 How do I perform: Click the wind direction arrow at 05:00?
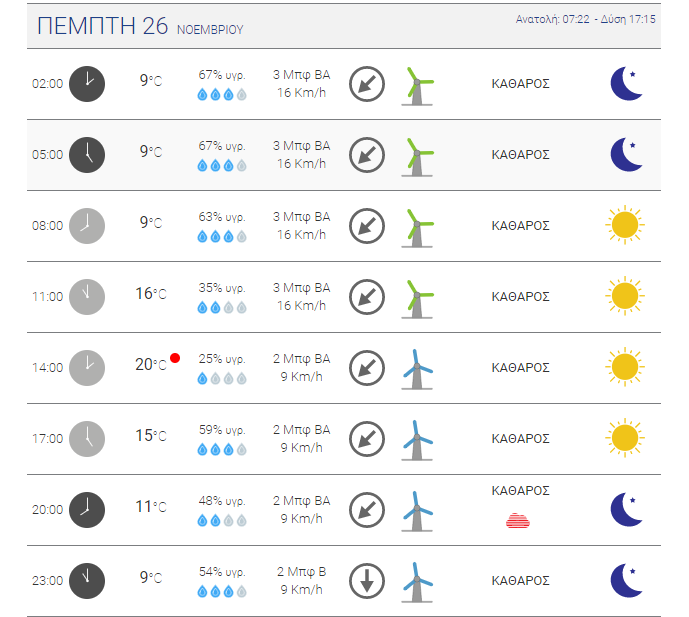(366, 155)
